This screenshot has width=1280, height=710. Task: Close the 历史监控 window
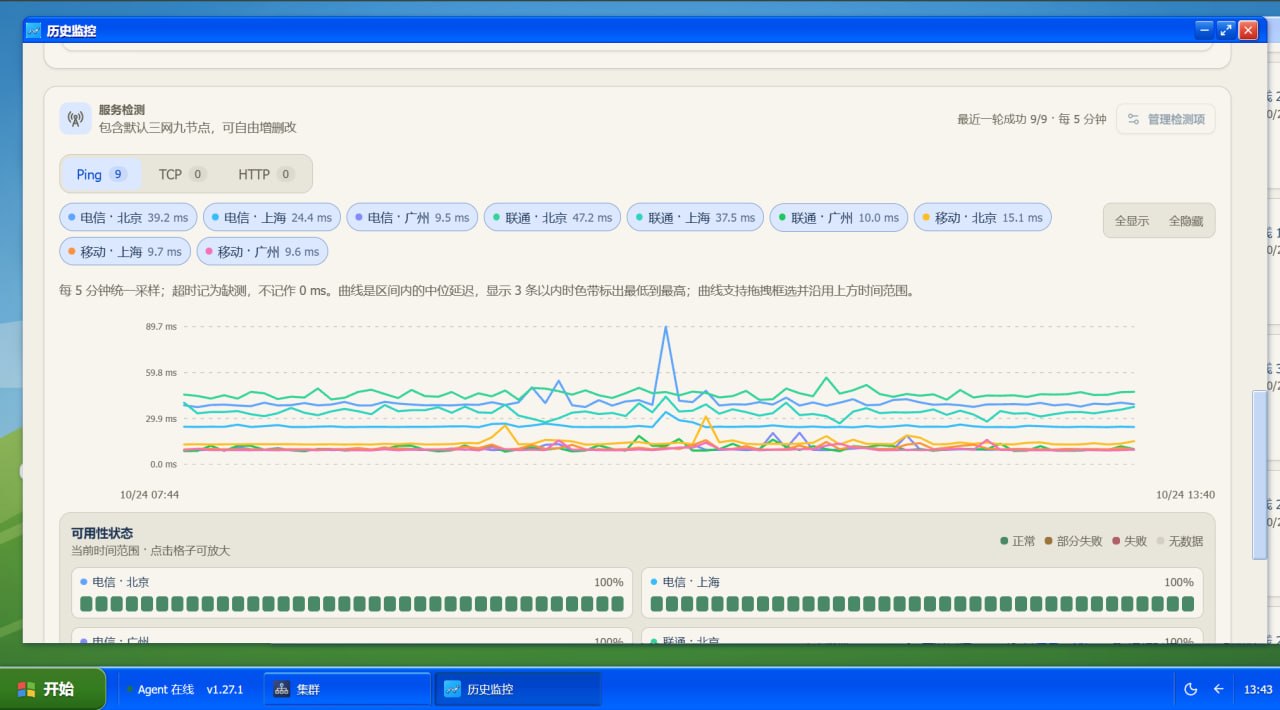pyautogui.click(x=1248, y=30)
